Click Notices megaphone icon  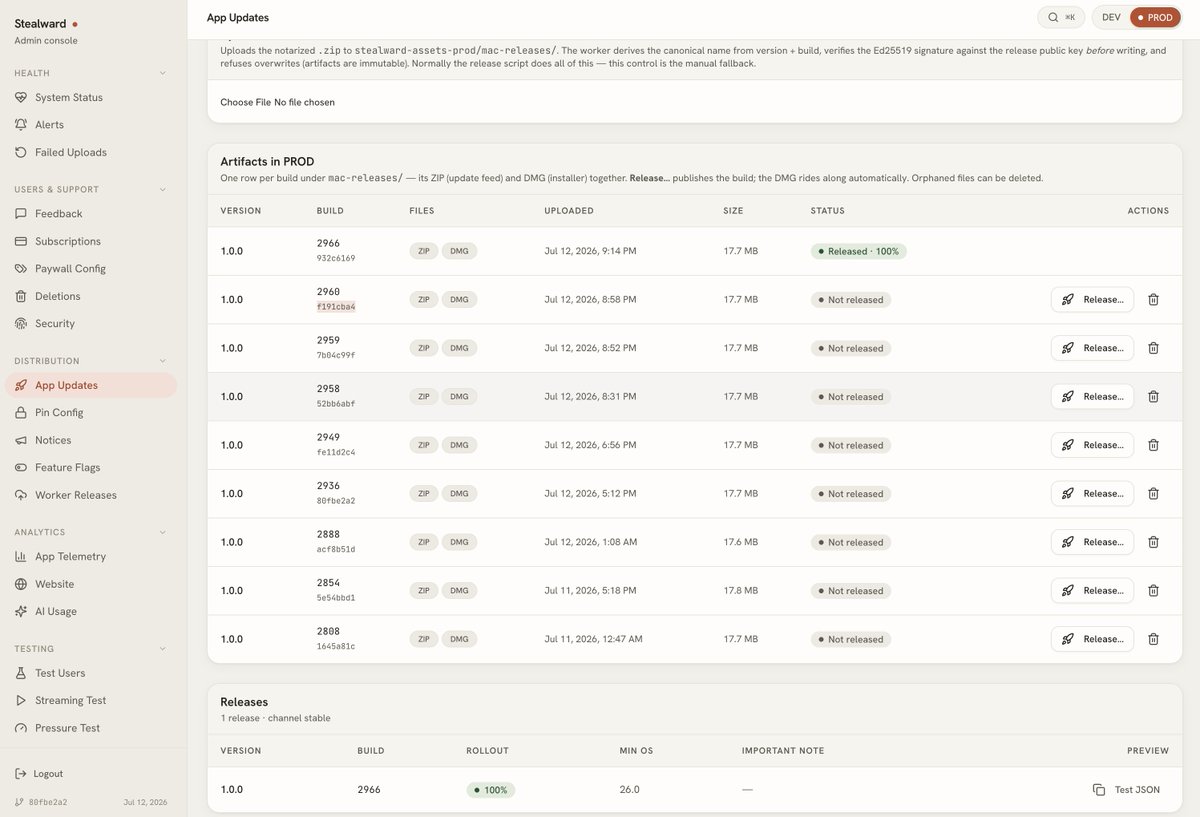click(21, 440)
